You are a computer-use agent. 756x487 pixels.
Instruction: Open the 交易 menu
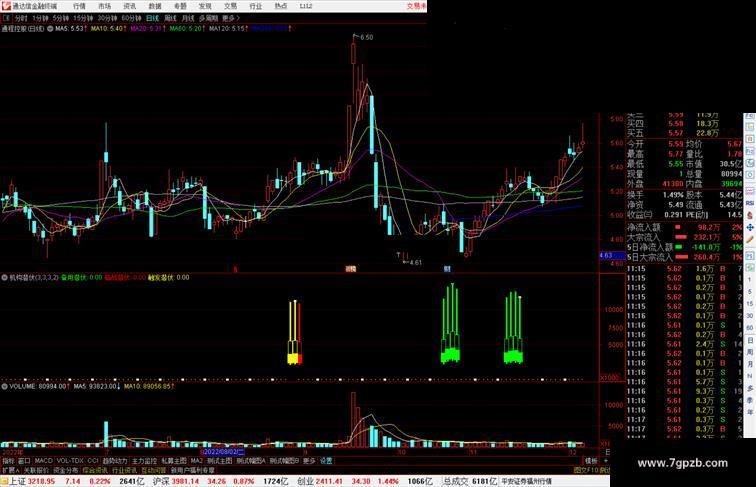(x=230, y=6)
